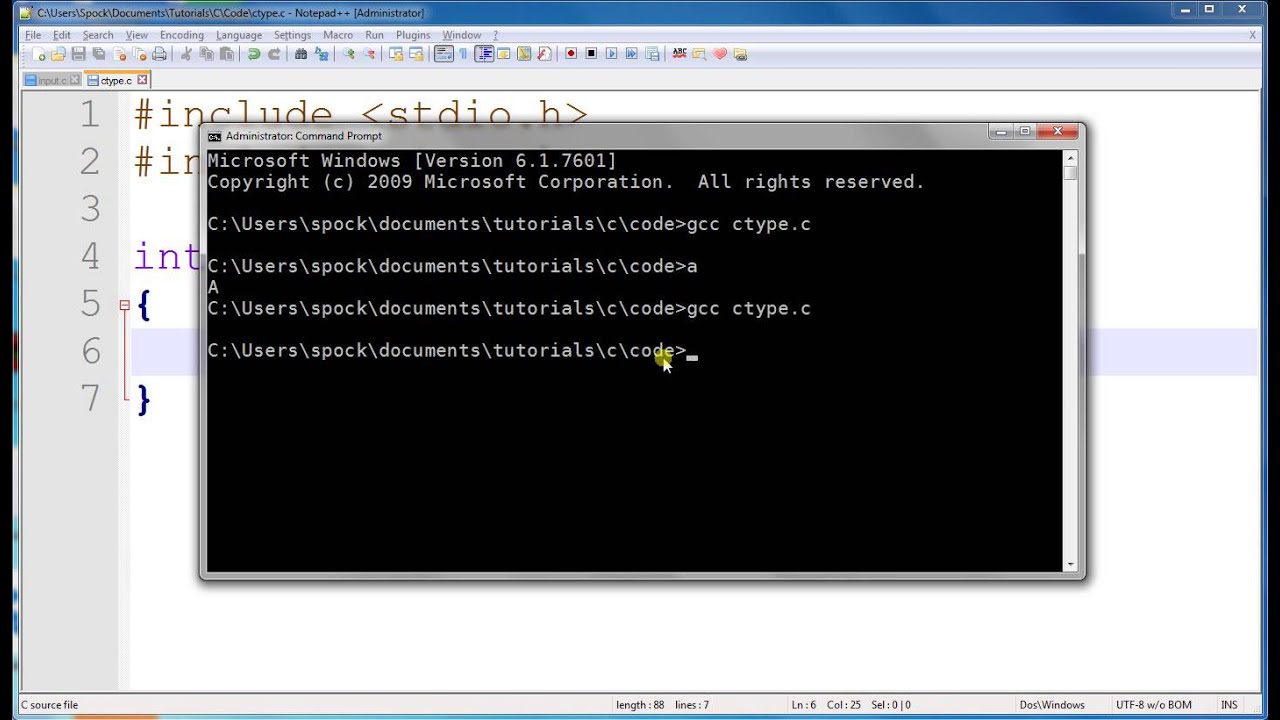The height and width of the screenshot is (720, 1280).
Task: Save the current file using toolbar icon
Action: [78, 54]
